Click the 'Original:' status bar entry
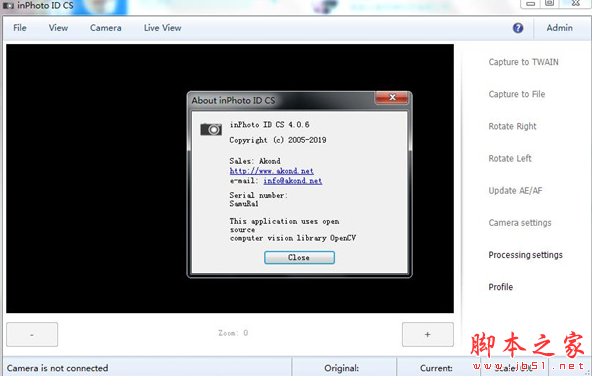This screenshot has height=376, width=592. [341, 368]
